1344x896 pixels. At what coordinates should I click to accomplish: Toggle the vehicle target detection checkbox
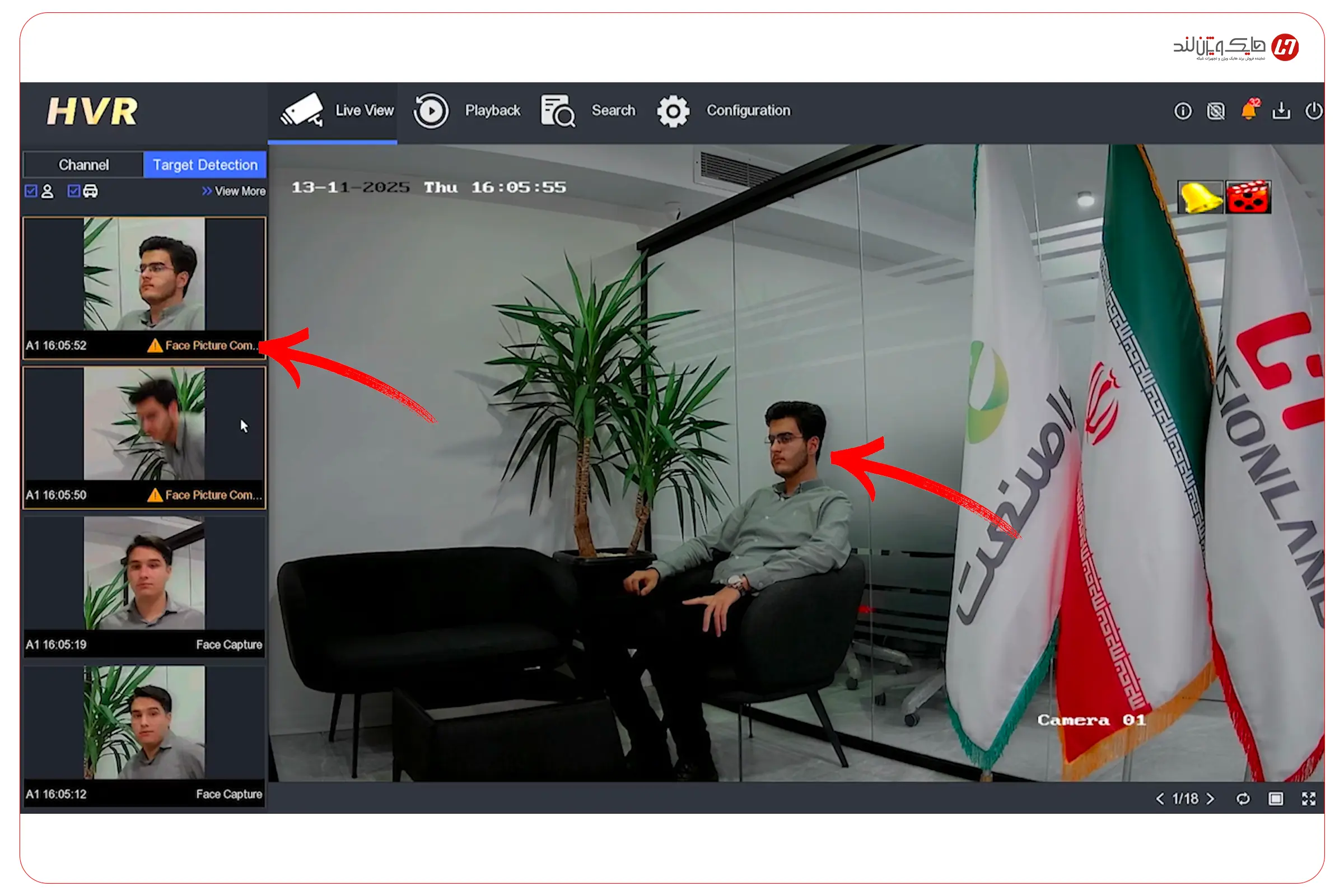(74, 191)
